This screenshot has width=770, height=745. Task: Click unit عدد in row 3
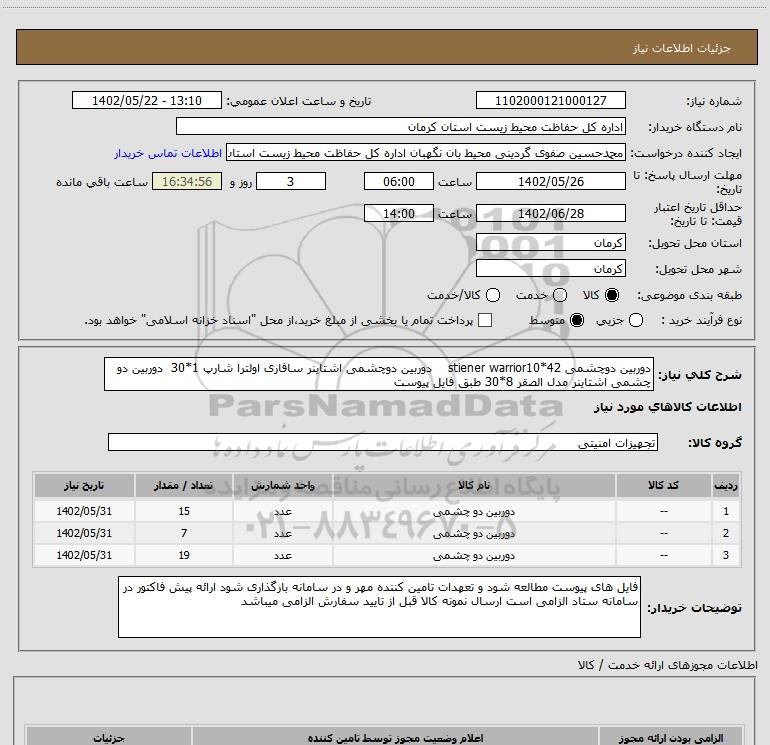[x=283, y=556]
